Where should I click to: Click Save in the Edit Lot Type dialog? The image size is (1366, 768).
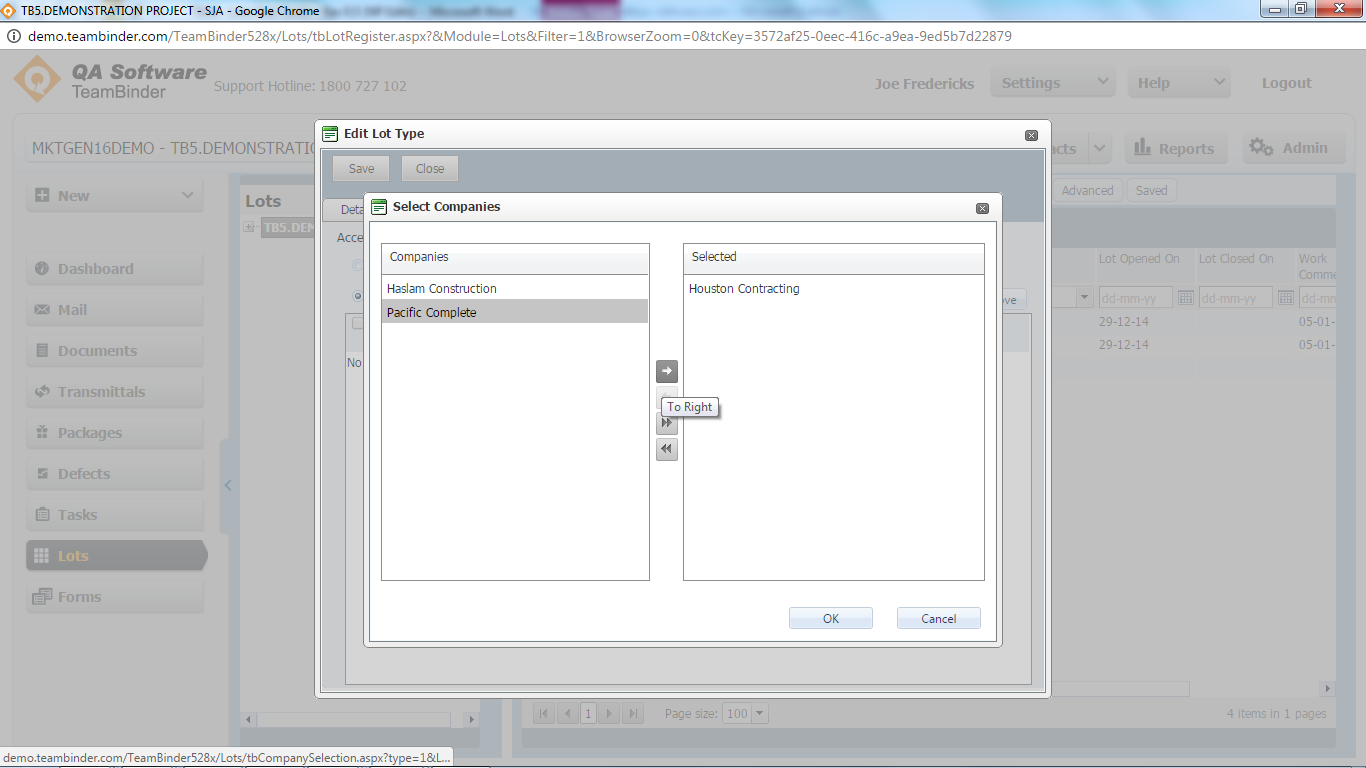(x=360, y=168)
